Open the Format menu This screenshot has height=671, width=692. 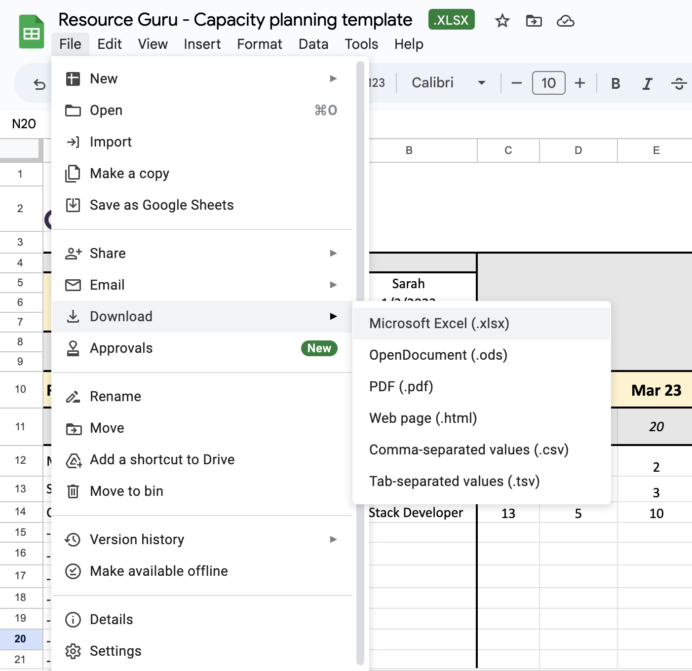pyautogui.click(x=259, y=44)
